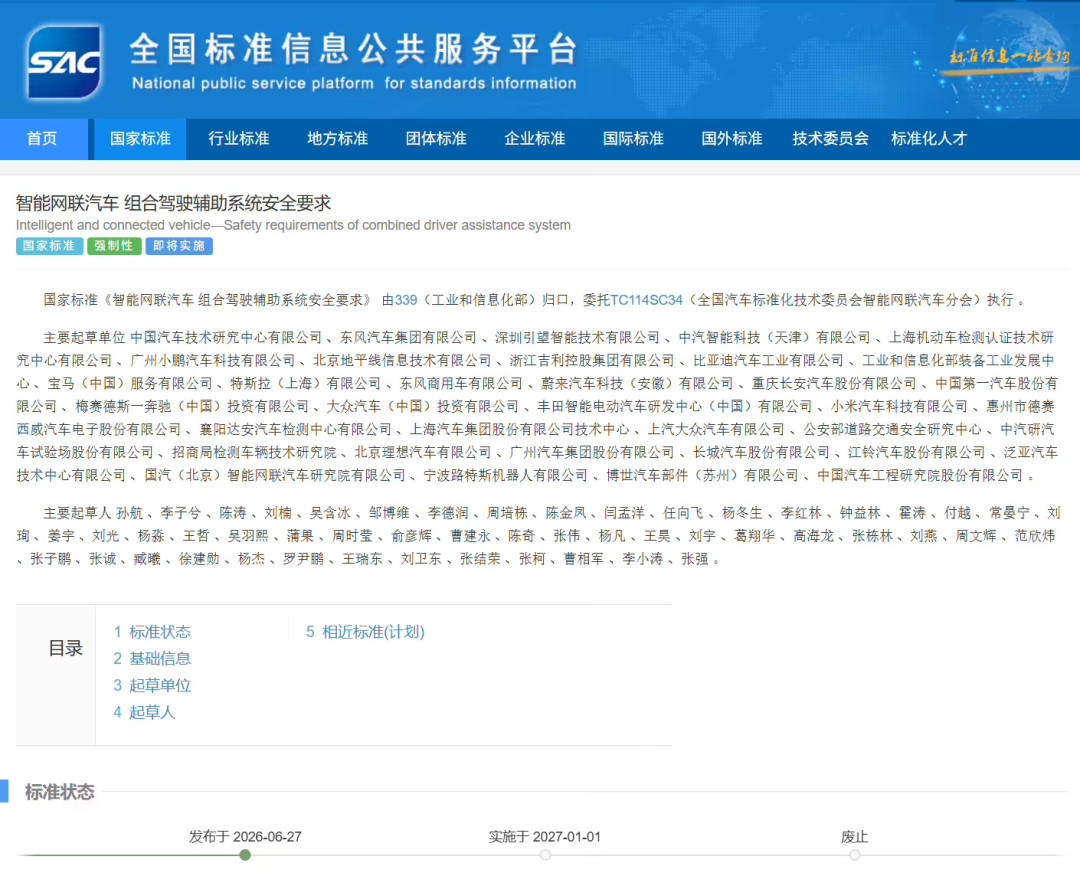
Task: Click drafting unit 东风汽车集团有限公司
Action: click(x=408, y=337)
